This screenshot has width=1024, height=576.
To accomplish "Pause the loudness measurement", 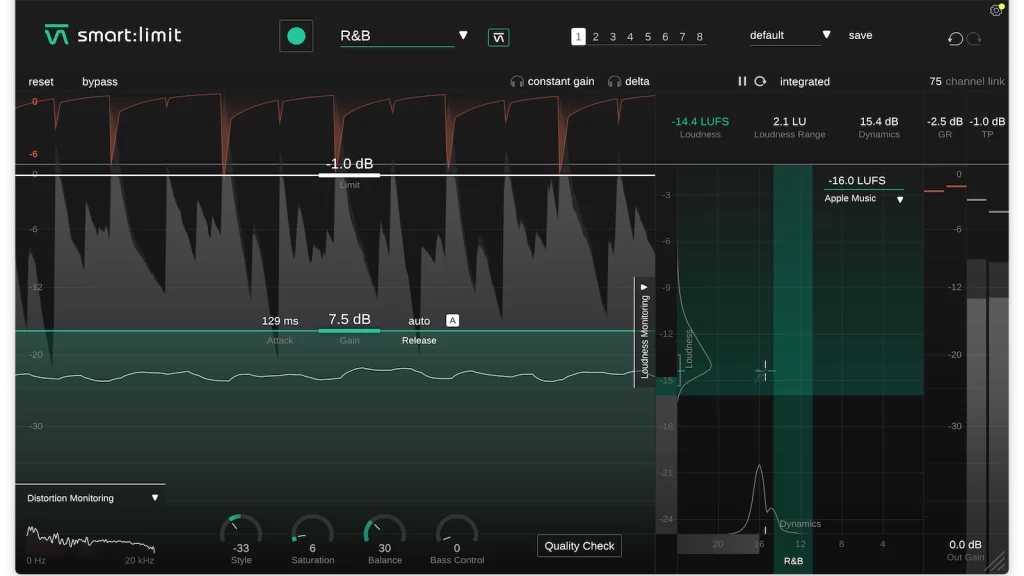I will 744,81.
